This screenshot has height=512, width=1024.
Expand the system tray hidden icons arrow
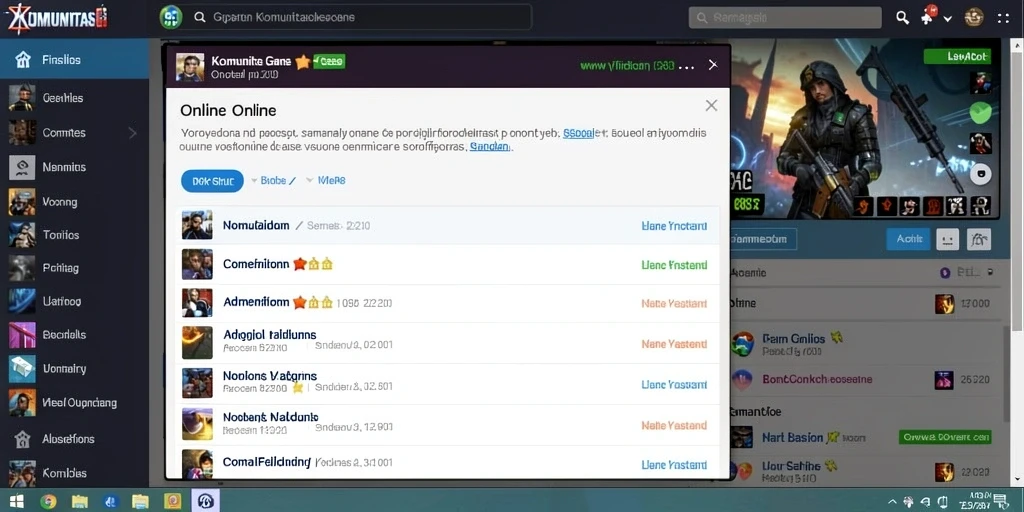[x=891, y=501]
